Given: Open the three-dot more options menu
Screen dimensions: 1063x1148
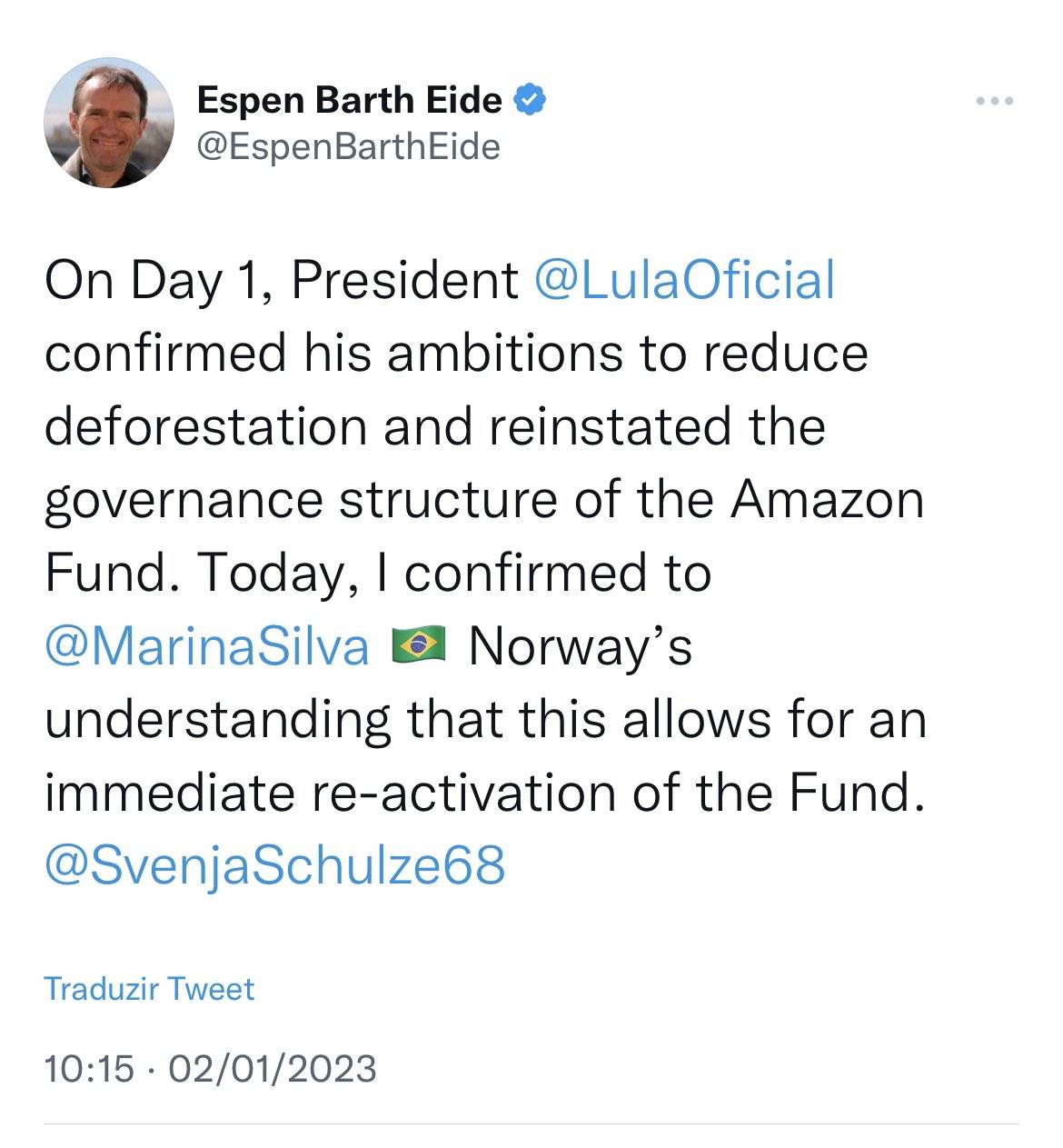Looking at the screenshot, I should 994,101.
